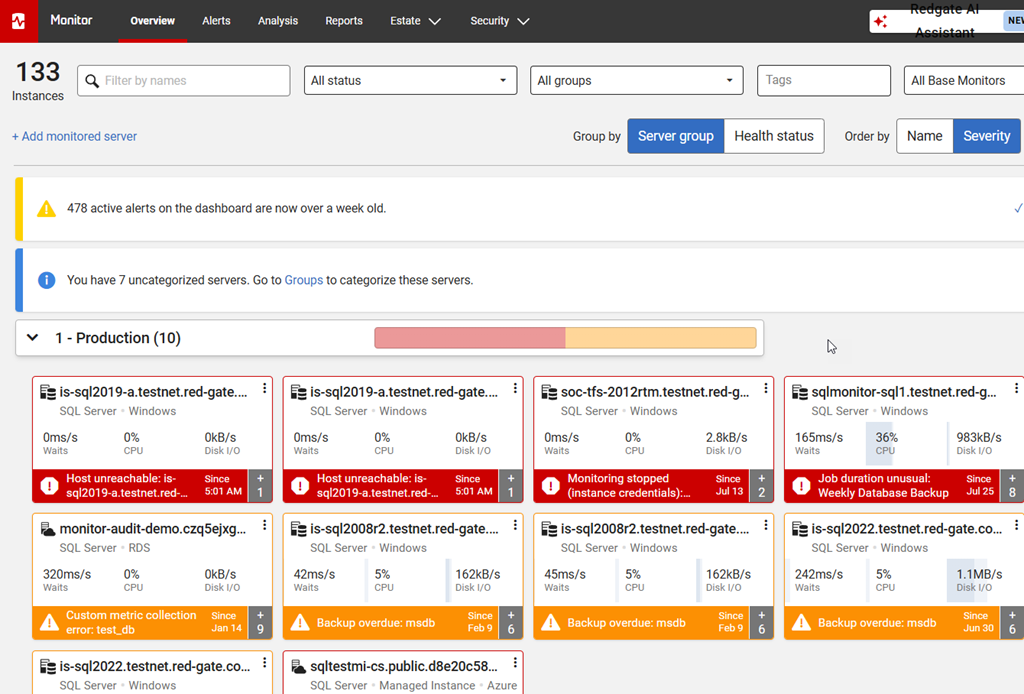This screenshot has height=694, width=1024.
Task: Click the search magnifier in Filter by names
Action: click(x=92, y=81)
